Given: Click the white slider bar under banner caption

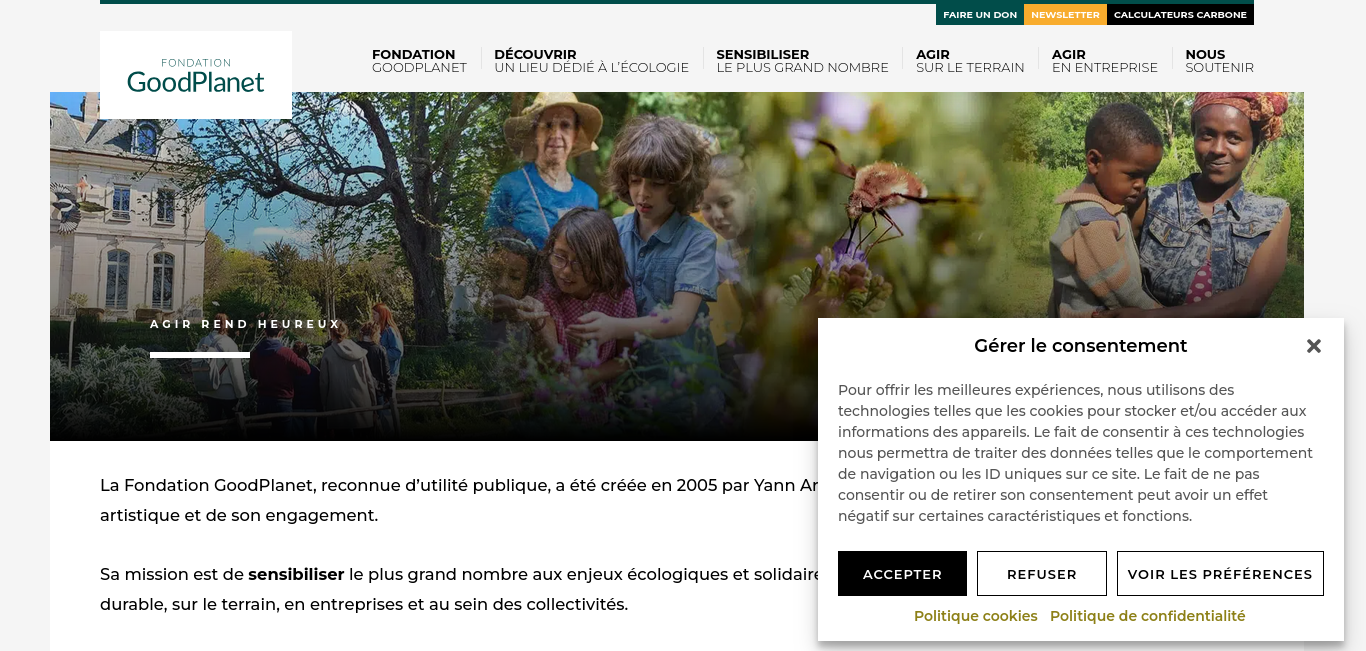Looking at the screenshot, I should (x=200, y=355).
